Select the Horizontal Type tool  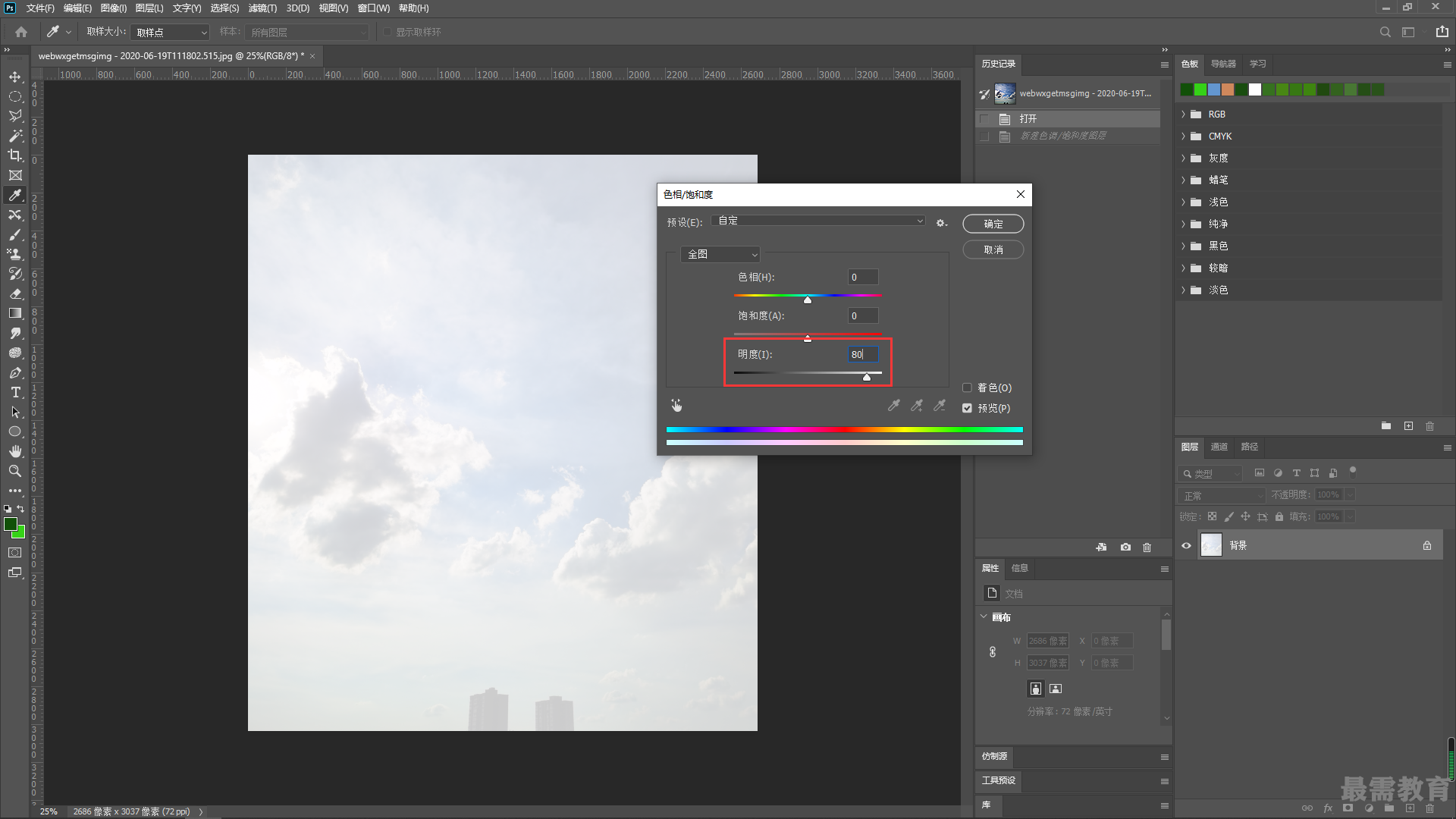pyautogui.click(x=15, y=392)
